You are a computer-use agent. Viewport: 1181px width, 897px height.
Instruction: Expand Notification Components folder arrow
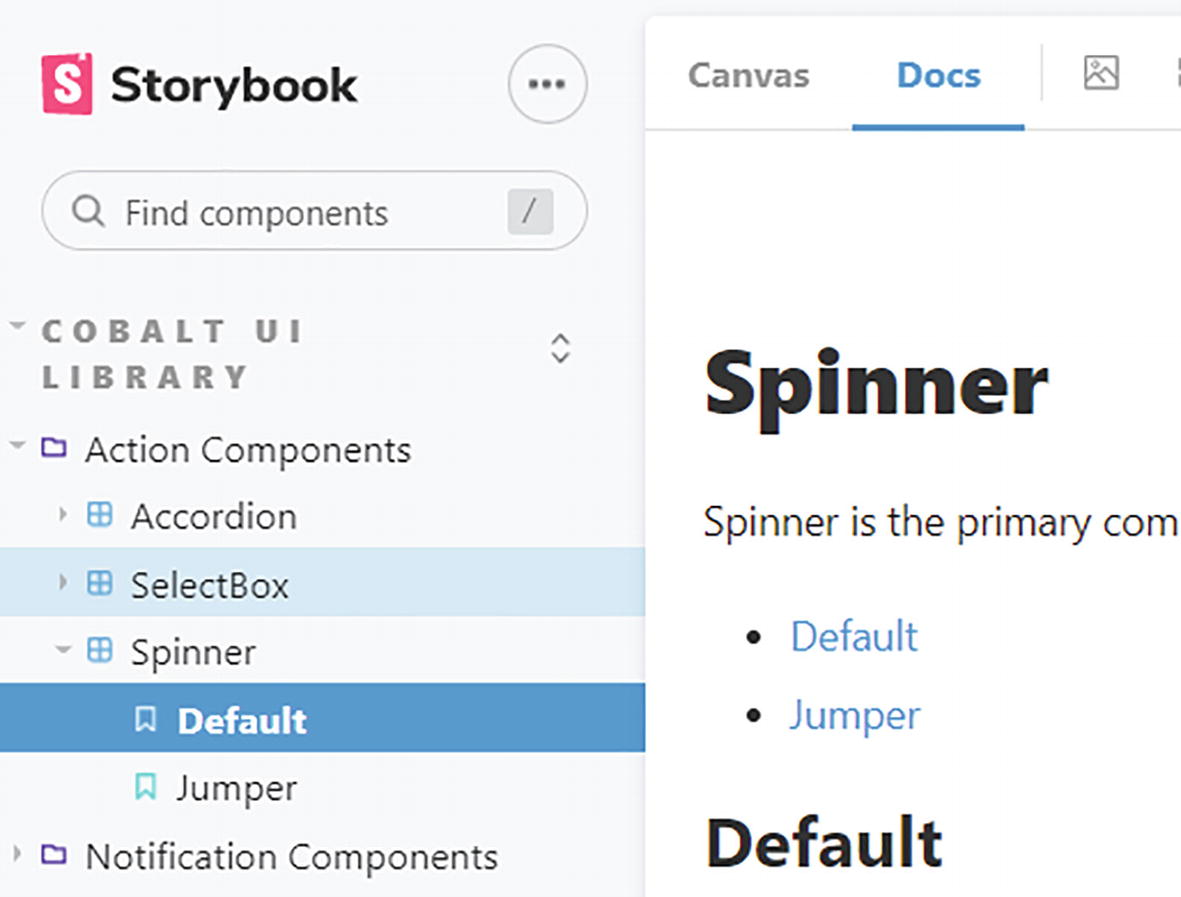pyautogui.click(x=17, y=855)
